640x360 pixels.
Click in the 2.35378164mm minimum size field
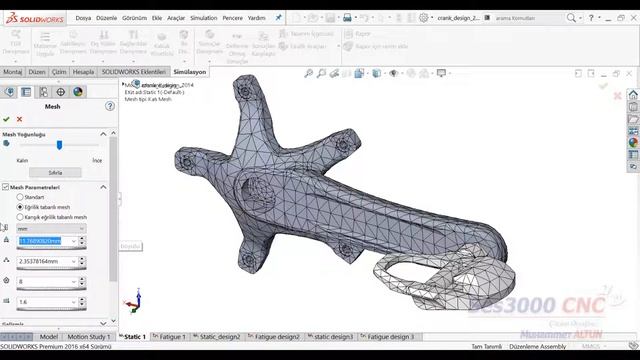(44, 261)
